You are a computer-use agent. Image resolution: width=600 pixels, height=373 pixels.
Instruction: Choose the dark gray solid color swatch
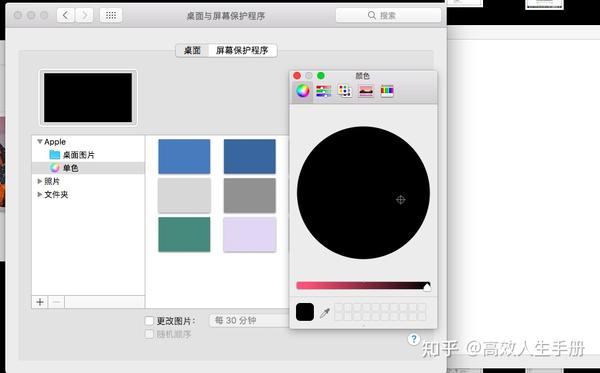click(249, 195)
